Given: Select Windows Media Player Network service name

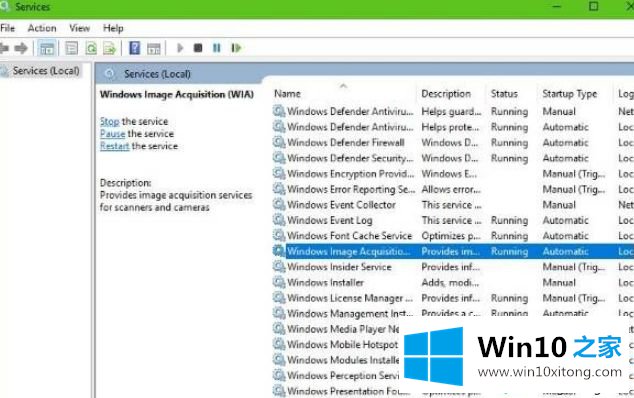Looking at the screenshot, I should [x=343, y=329].
